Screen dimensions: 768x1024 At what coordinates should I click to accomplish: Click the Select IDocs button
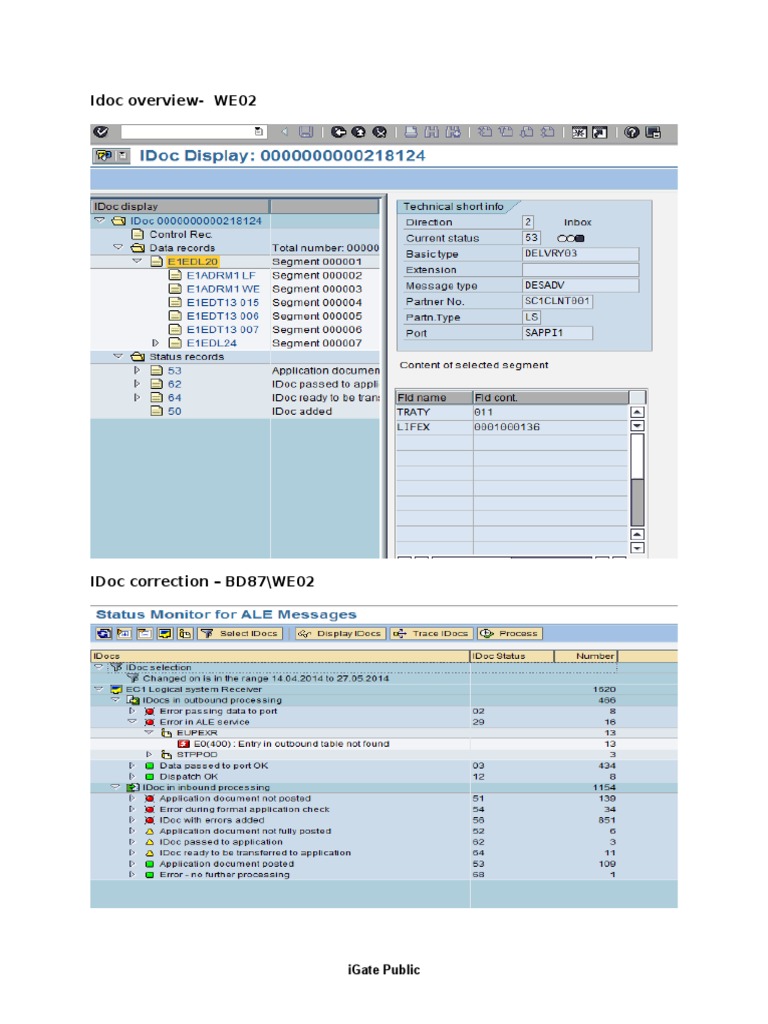point(240,633)
